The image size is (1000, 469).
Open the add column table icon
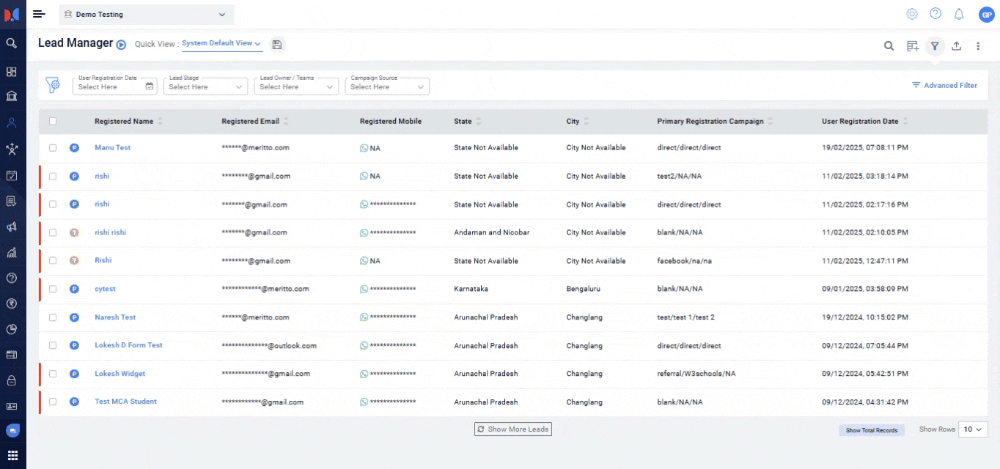pyautogui.click(x=913, y=46)
